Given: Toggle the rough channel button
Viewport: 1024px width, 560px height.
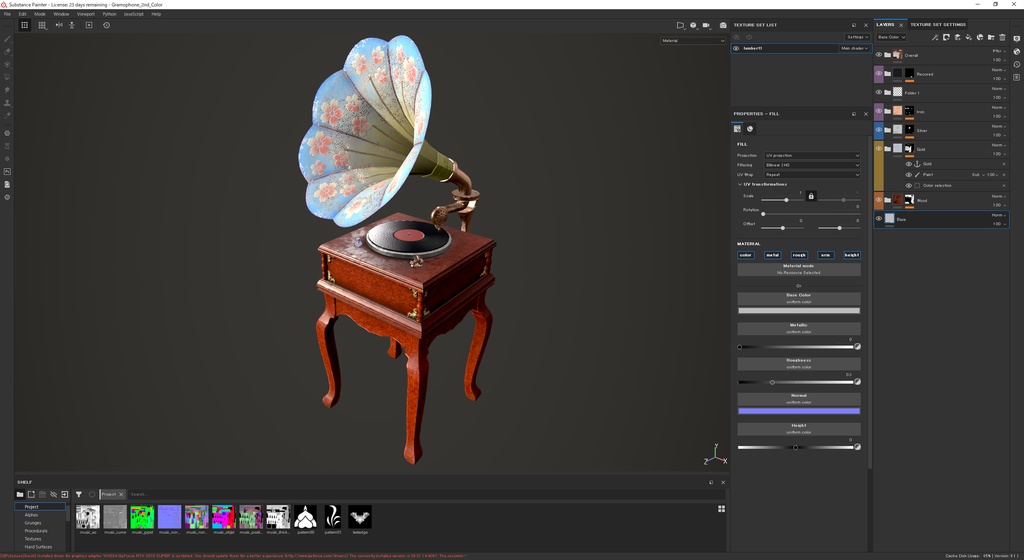Looking at the screenshot, I should tap(799, 255).
